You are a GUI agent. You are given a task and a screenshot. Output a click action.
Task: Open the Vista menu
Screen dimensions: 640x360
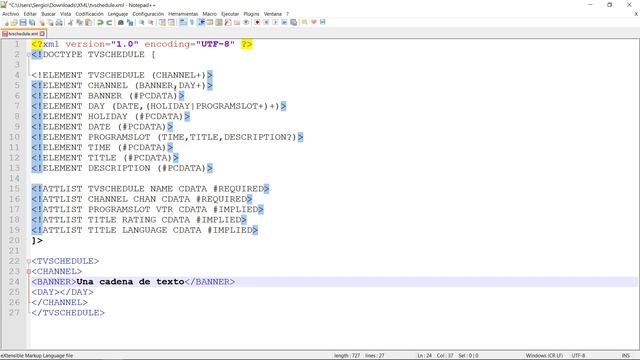(65, 14)
